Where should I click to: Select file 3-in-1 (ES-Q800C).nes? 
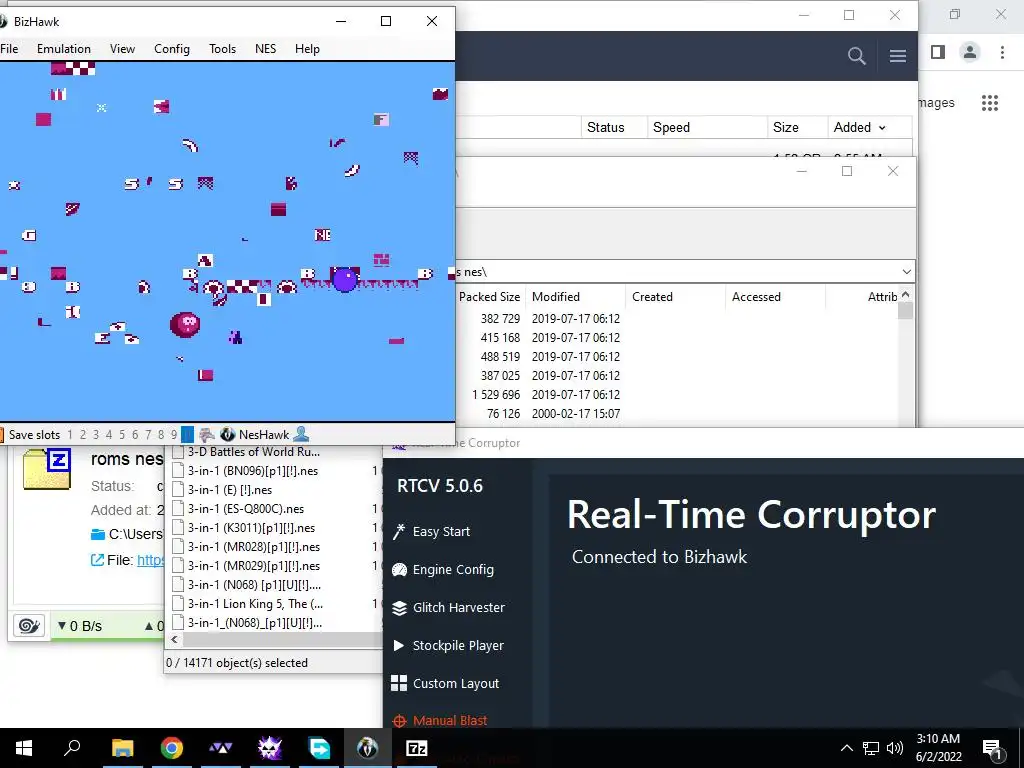point(246,509)
